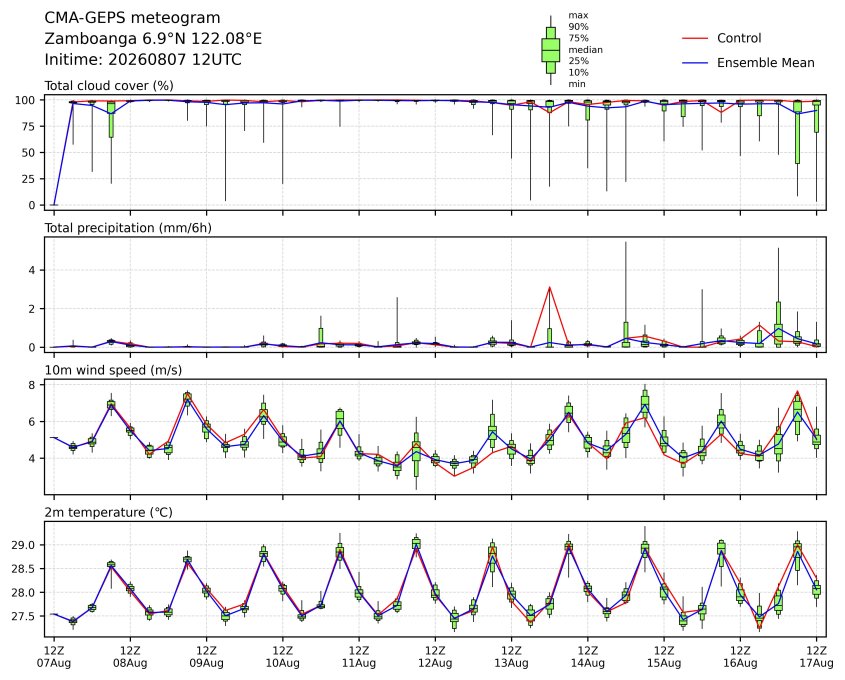This screenshot has width=845, height=680.
Task: Click the red Control legend line
Action: click(695, 38)
